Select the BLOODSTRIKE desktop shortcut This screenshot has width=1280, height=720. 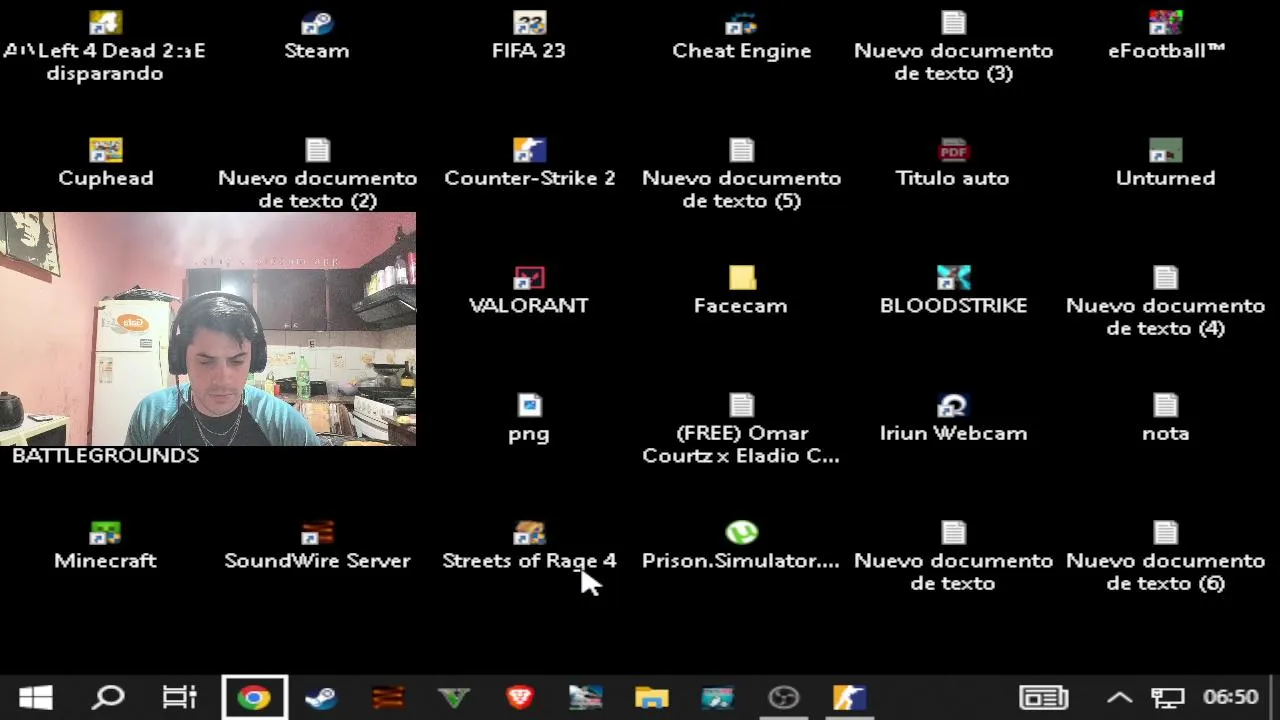[x=953, y=291]
